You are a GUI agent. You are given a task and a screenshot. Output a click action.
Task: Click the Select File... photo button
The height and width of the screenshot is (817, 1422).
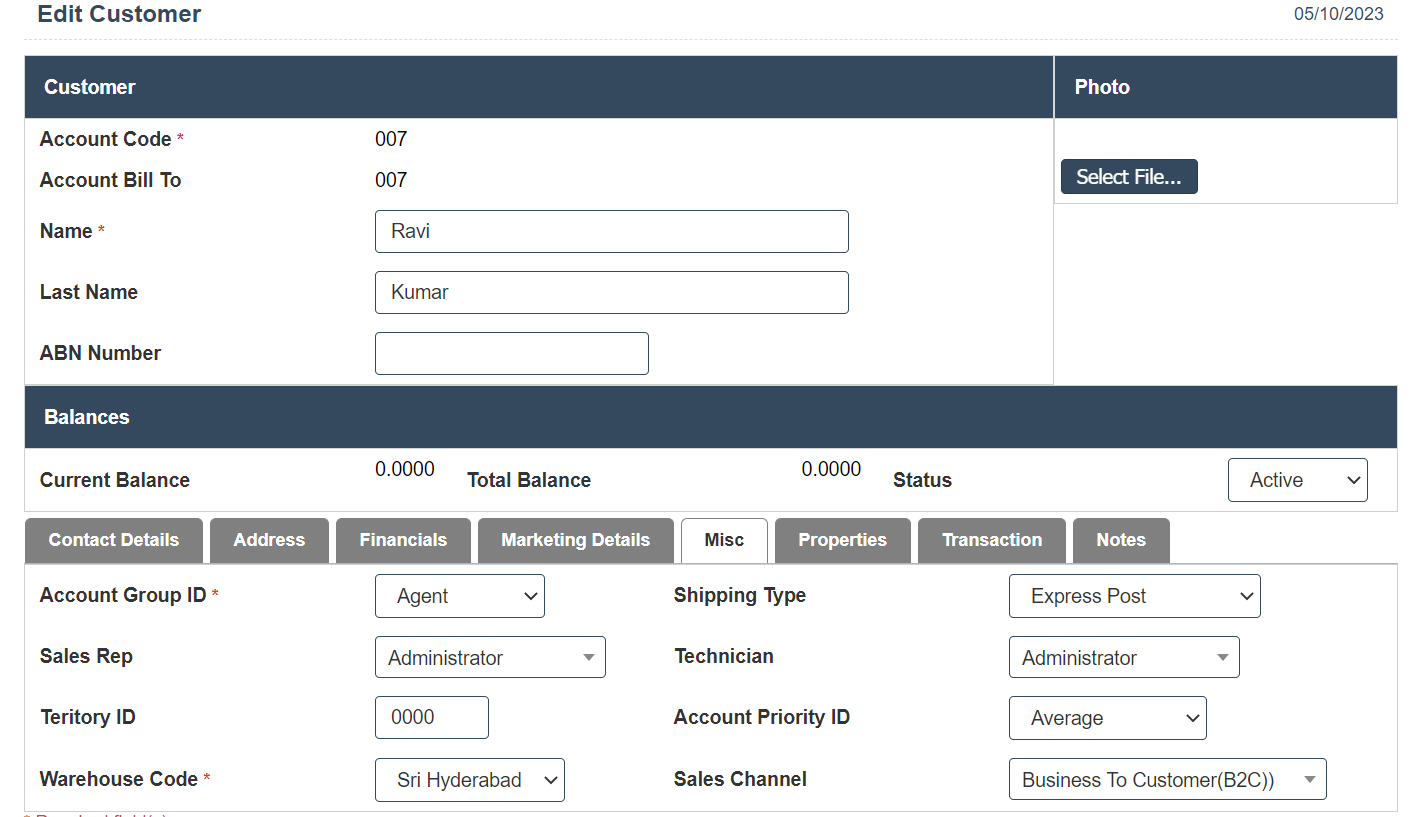1128,177
